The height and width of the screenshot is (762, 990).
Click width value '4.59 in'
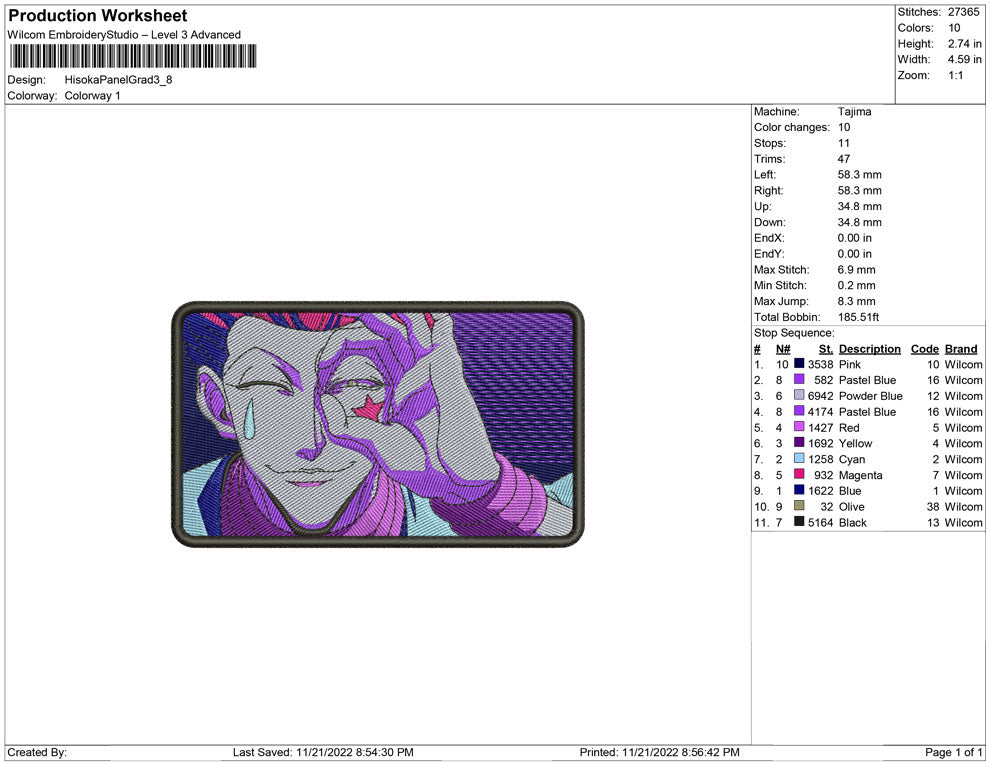pyautogui.click(x=964, y=59)
